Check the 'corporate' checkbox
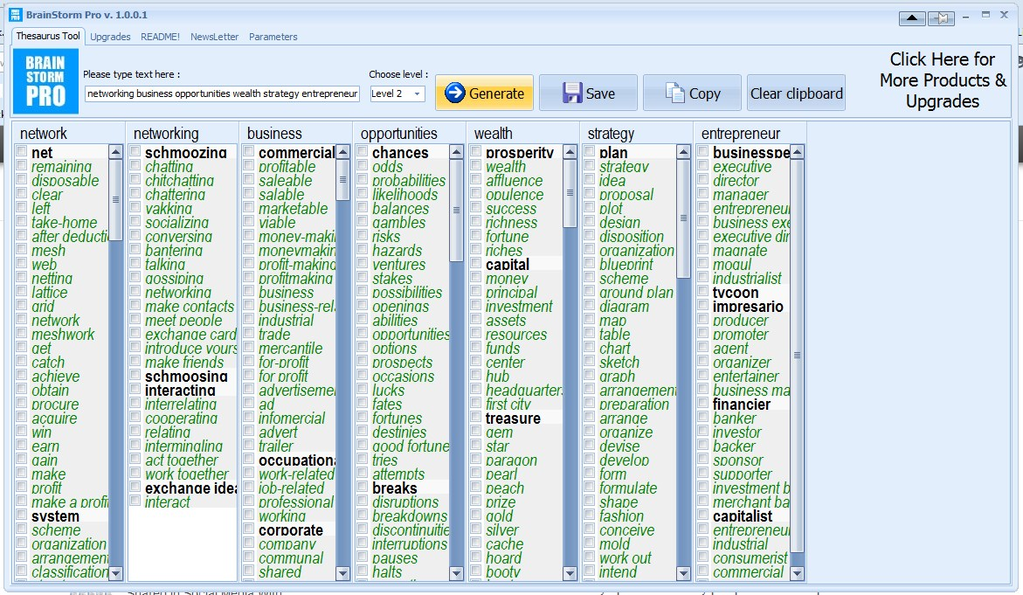The height and width of the screenshot is (595, 1023). (249, 529)
